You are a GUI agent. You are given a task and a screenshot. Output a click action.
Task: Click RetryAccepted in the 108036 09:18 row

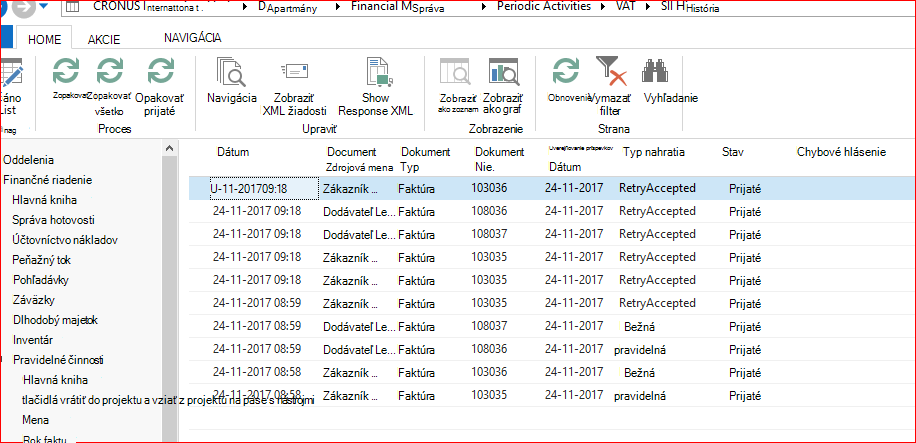click(657, 211)
